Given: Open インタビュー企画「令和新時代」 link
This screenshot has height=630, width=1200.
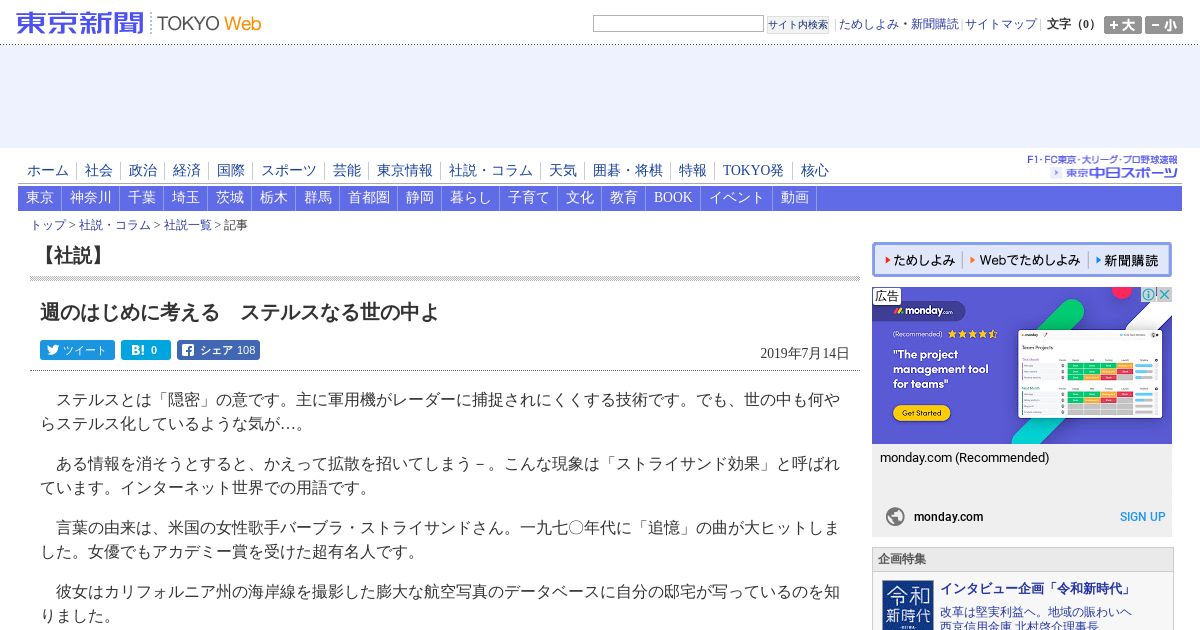Looking at the screenshot, I should point(1038,589).
